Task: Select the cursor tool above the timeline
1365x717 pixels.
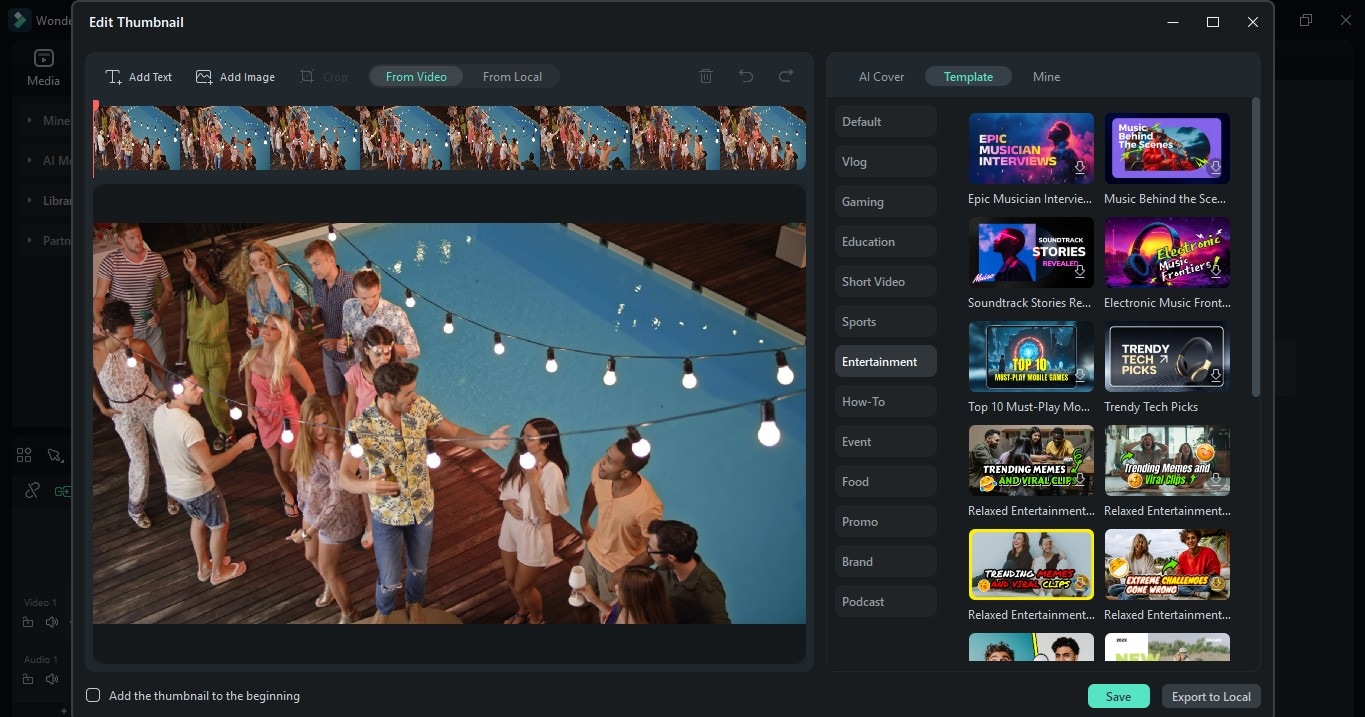Action: click(x=56, y=455)
